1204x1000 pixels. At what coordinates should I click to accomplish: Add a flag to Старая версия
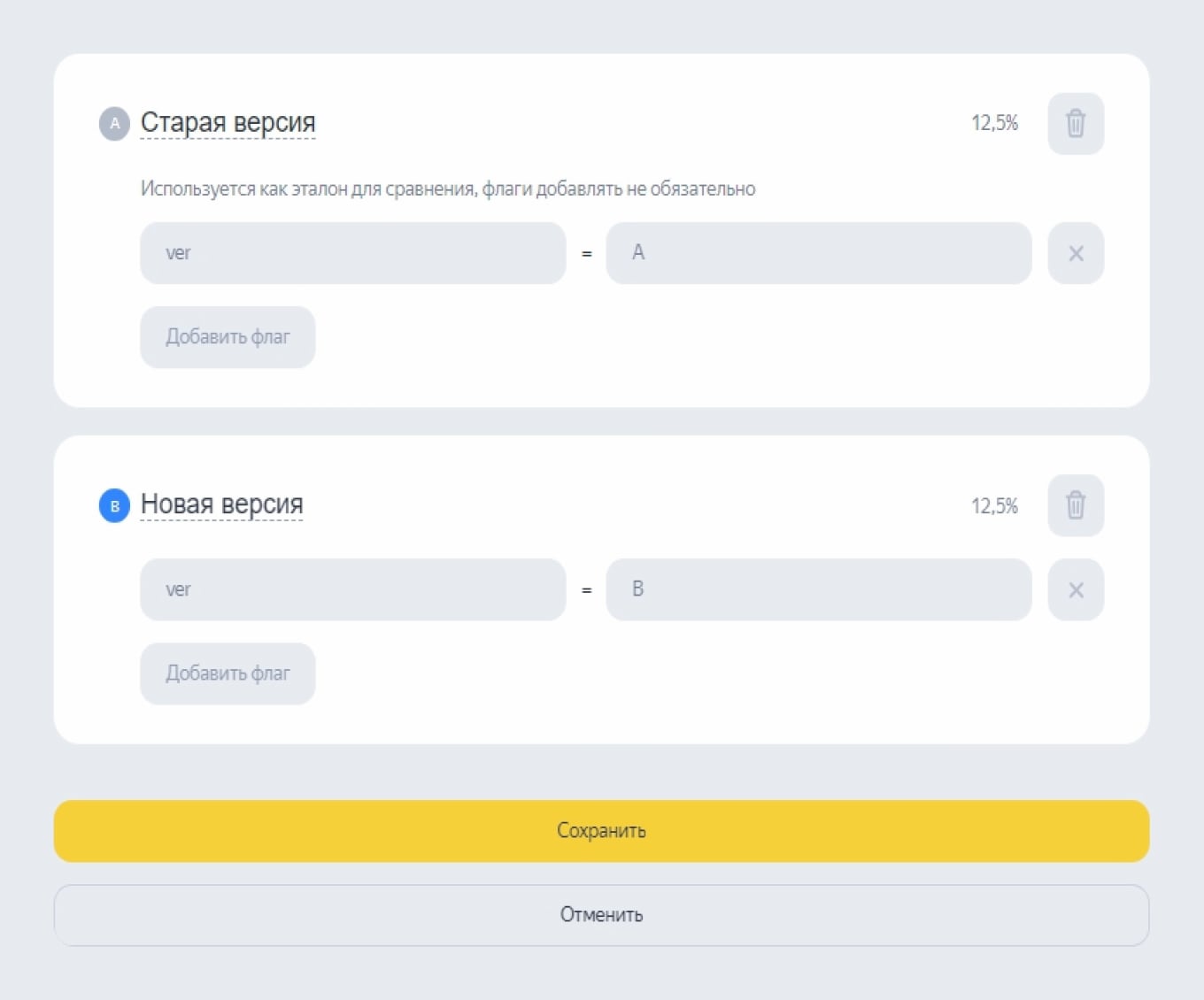228,337
